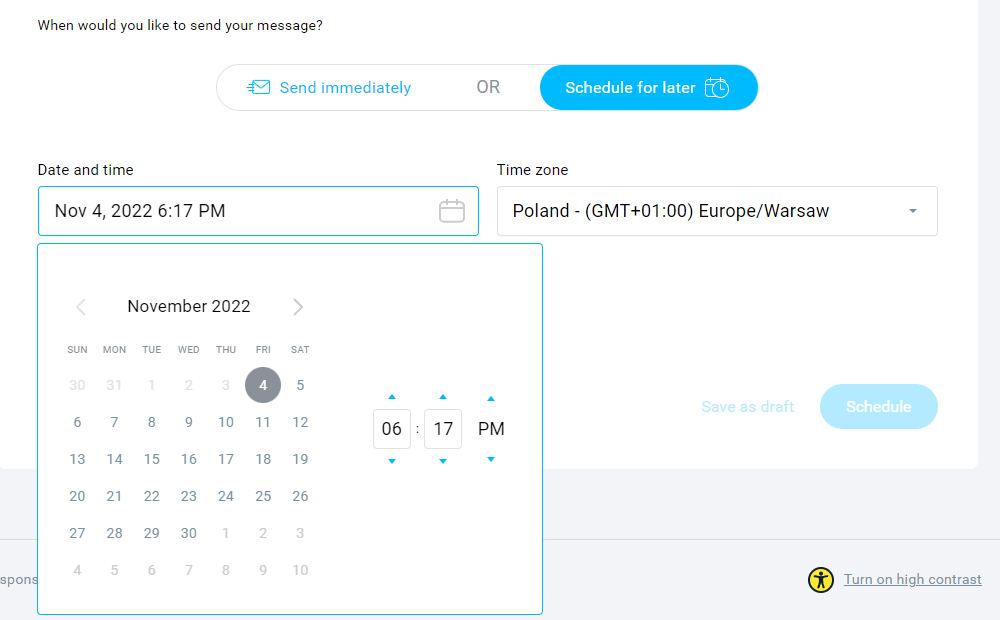
Task: Click the Schedule button
Action: [878, 406]
